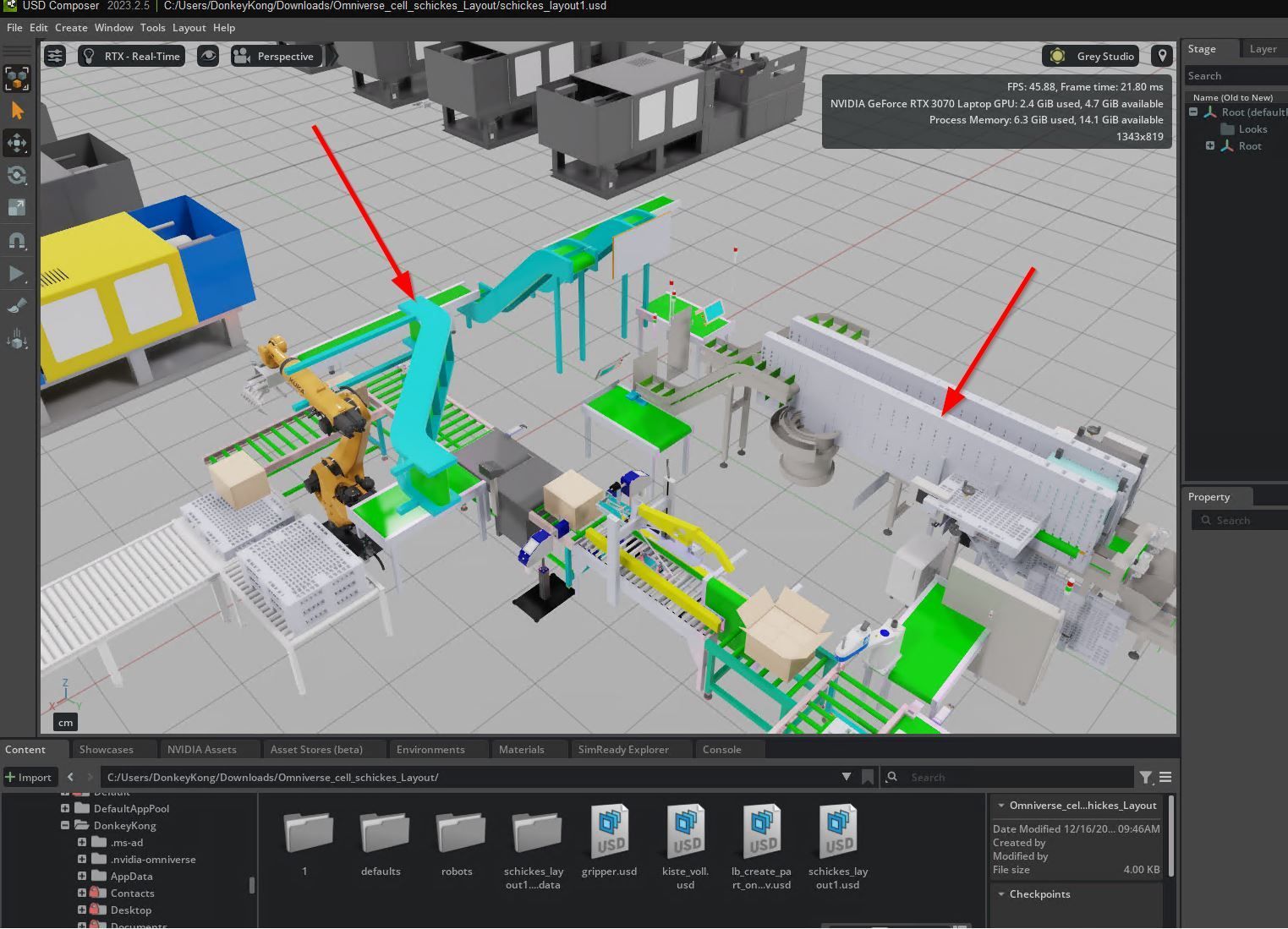Open the path history dropdown arrow

tap(847, 778)
